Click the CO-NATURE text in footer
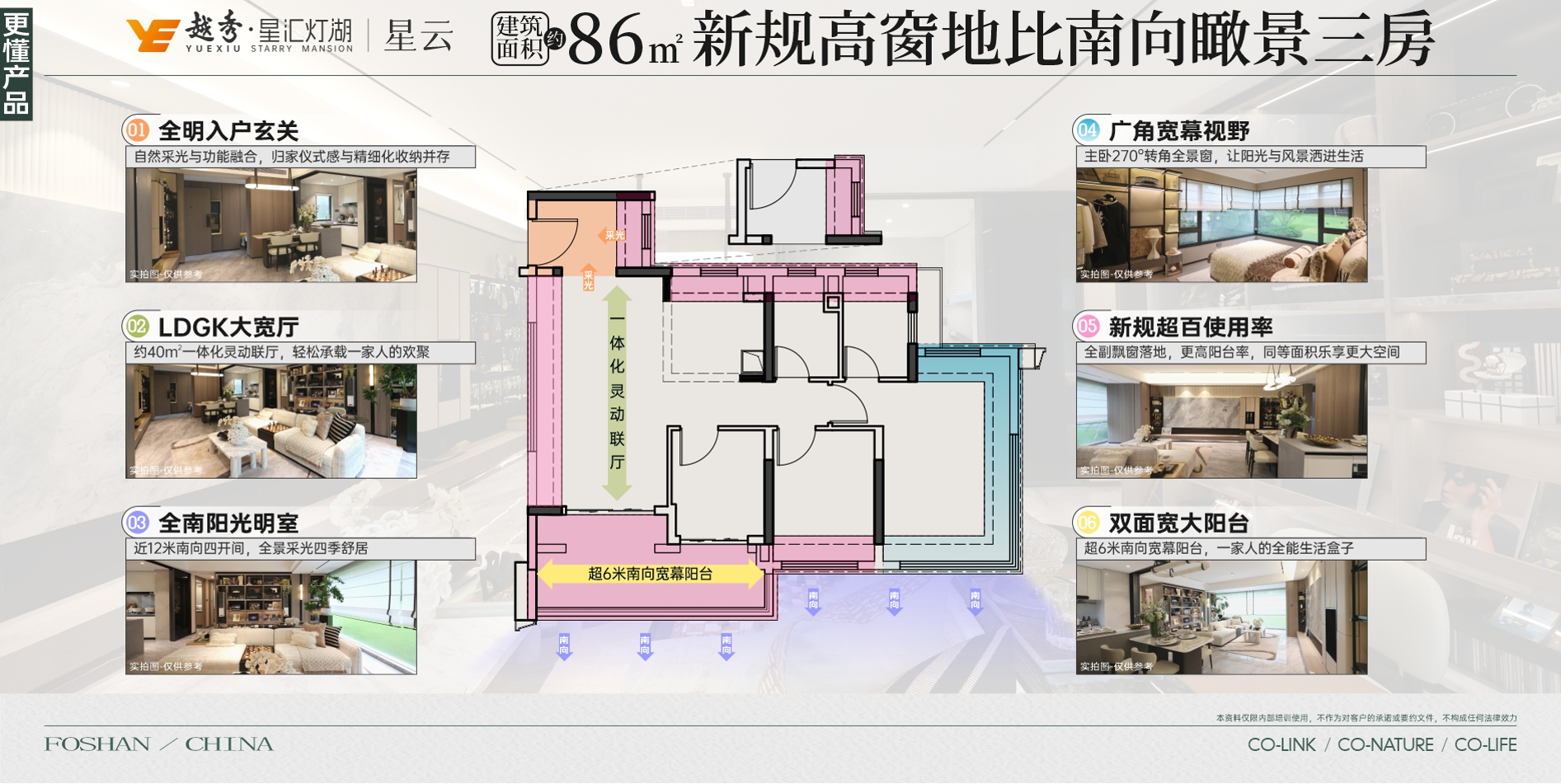This screenshot has width=1561, height=784. tap(1385, 745)
